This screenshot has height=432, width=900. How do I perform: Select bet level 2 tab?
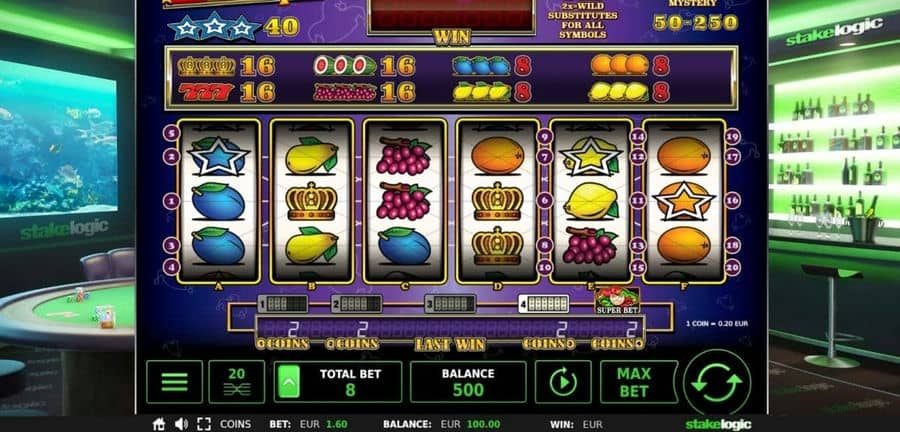tap(356, 304)
